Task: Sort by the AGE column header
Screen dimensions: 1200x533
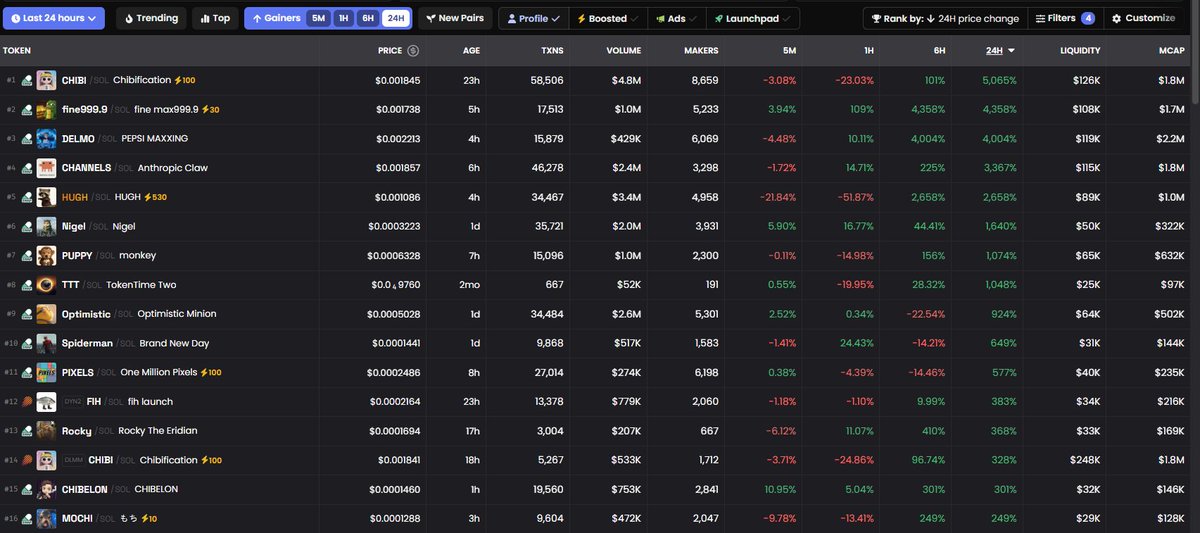Action: pos(471,50)
